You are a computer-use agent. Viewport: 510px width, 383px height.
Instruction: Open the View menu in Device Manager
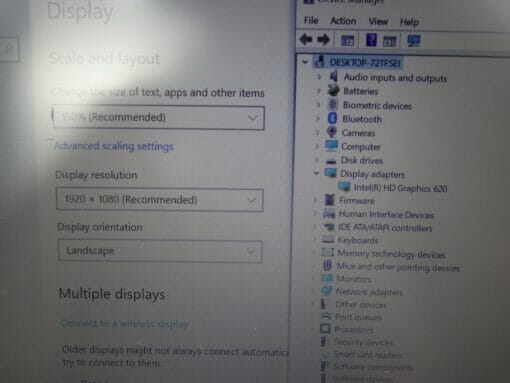tap(378, 22)
